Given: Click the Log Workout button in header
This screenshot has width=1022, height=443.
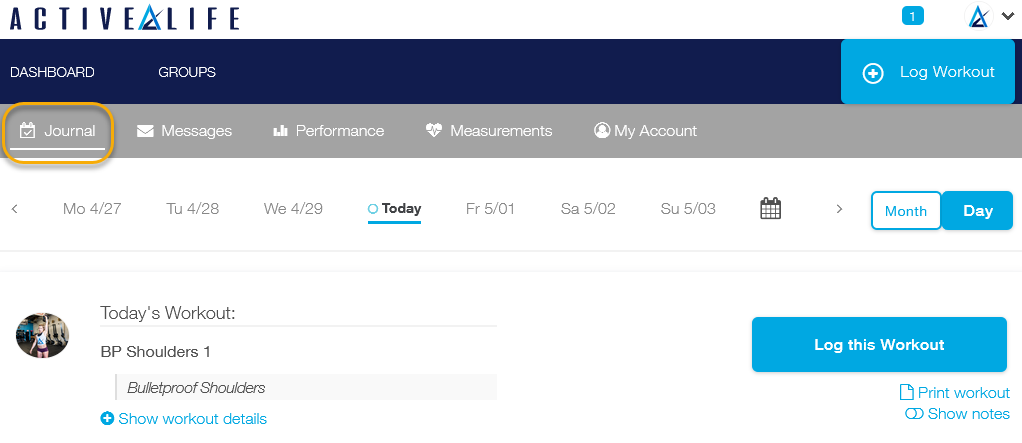Looking at the screenshot, I should (927, 72).
